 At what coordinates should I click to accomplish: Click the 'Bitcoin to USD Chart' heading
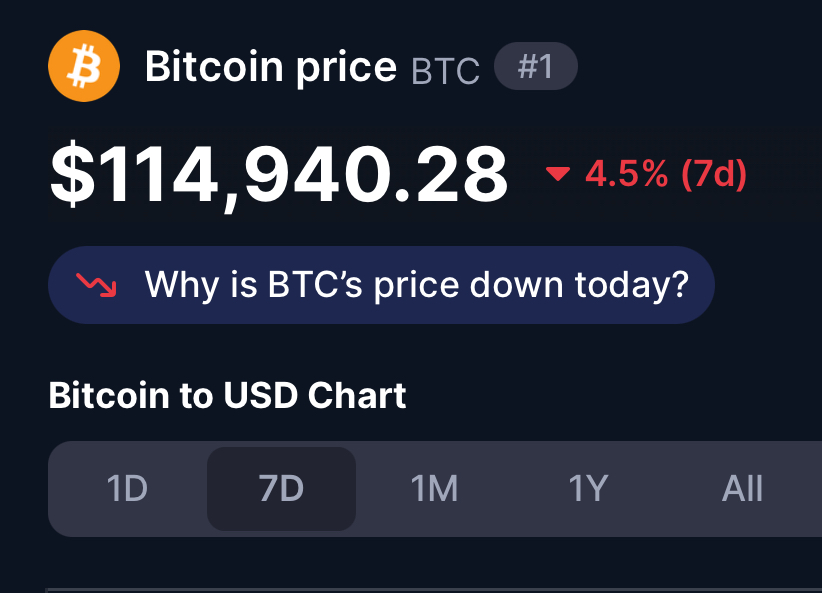tap(227, 395)
